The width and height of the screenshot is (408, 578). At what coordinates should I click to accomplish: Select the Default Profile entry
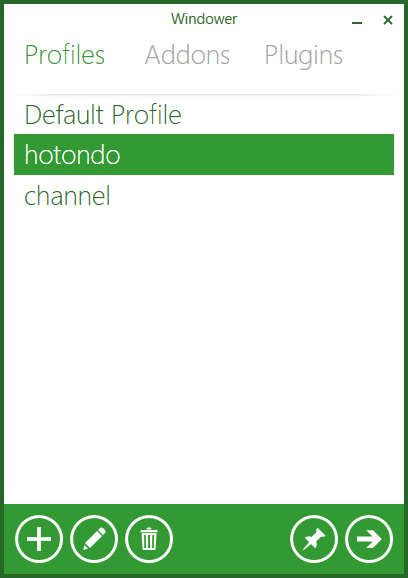204,114
